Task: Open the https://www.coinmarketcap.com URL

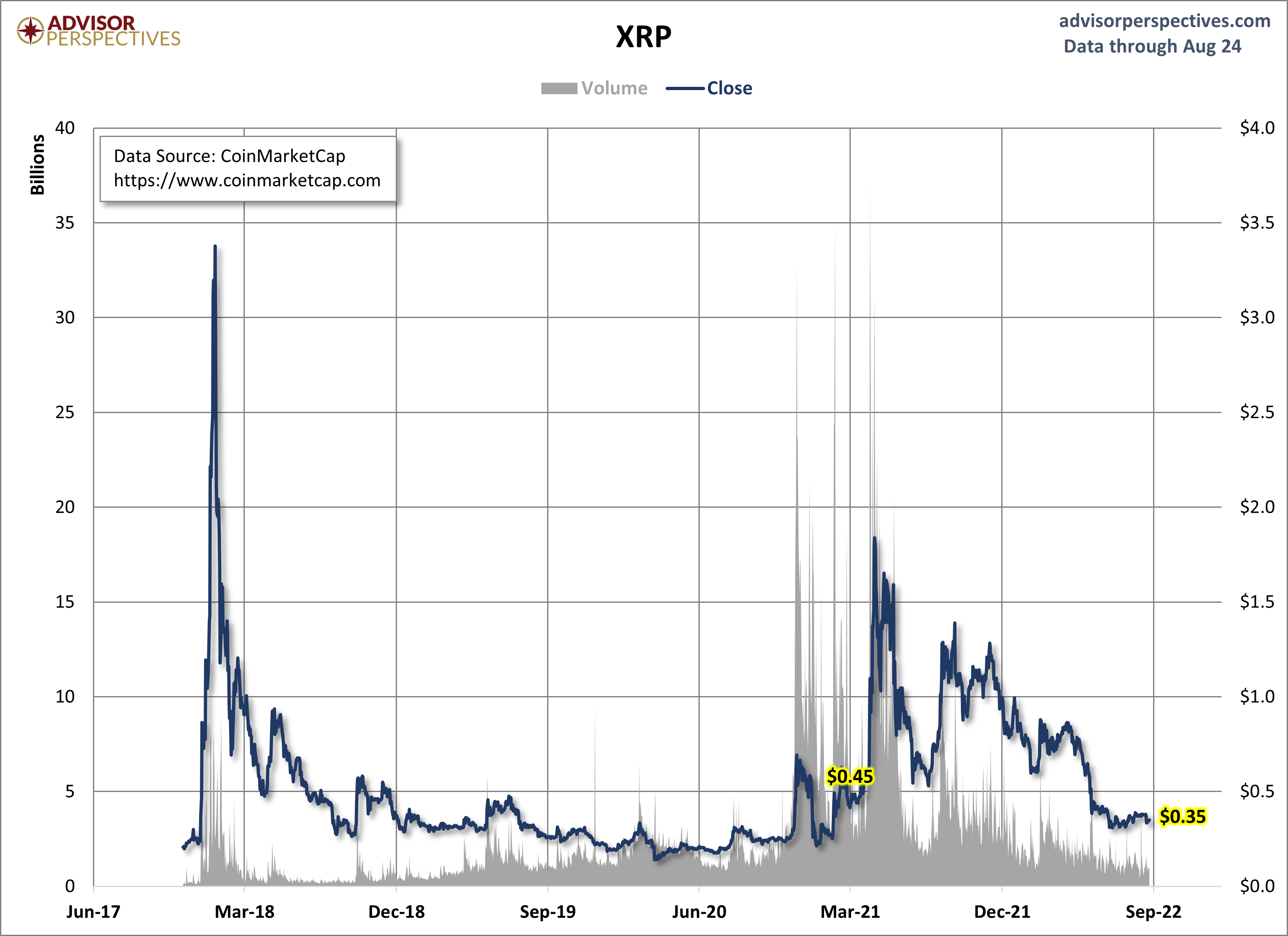Action: pos(247,181)
